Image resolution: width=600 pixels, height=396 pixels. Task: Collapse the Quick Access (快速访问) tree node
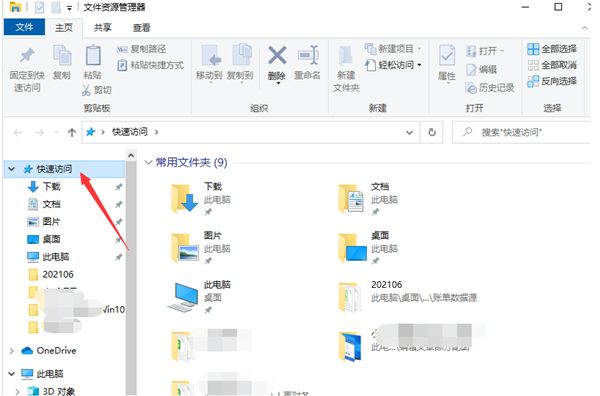(12, 169)
